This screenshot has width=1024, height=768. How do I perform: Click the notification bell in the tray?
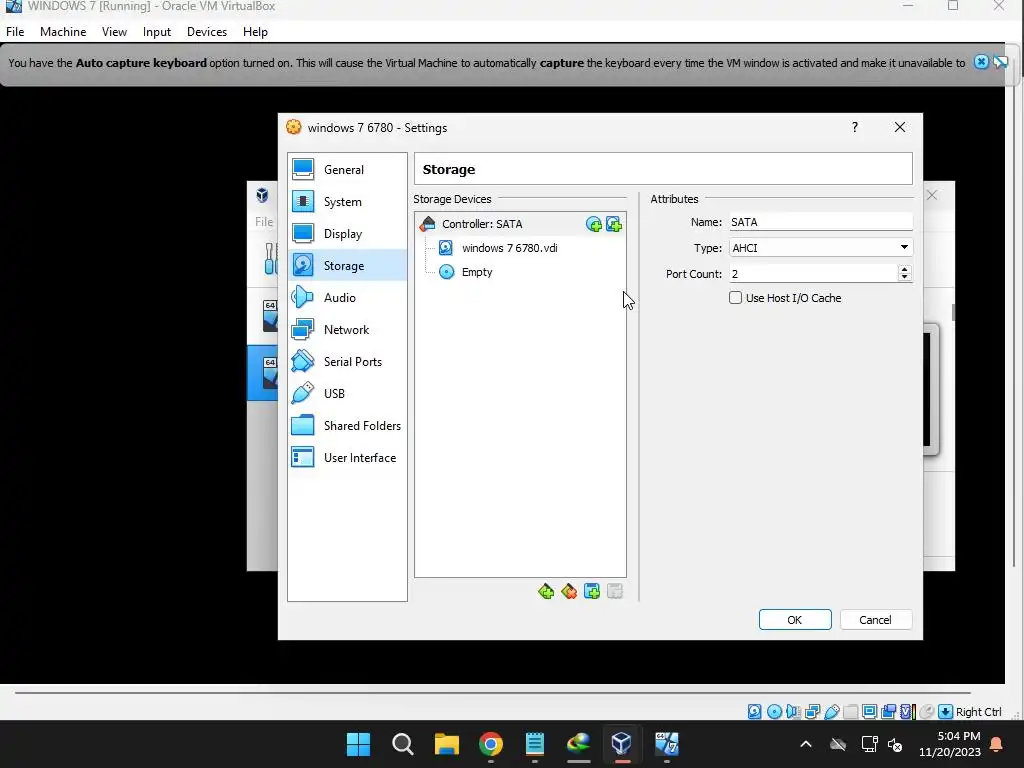pyautogui.click(x=997, y=744)
